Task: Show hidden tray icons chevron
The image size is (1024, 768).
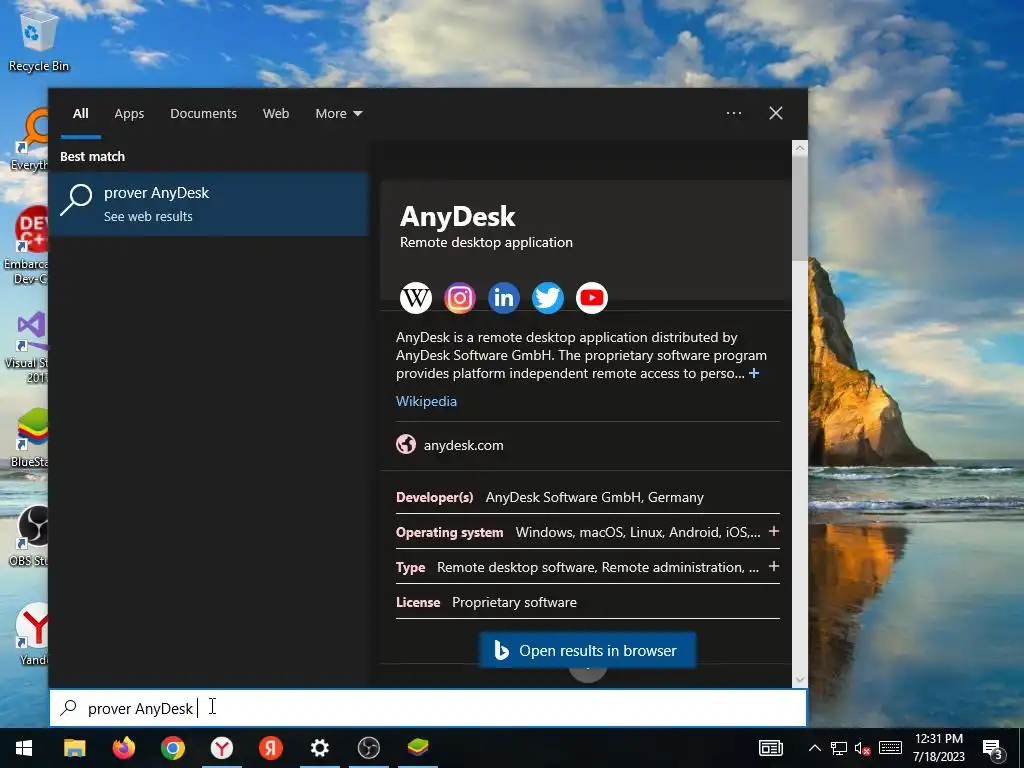Action: click(x=814, y=748)
